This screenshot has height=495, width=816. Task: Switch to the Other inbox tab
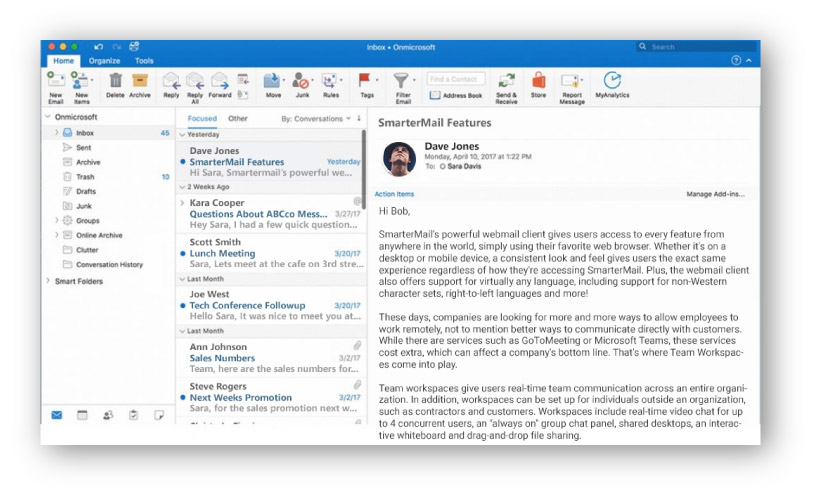click(x=237, y=119)
